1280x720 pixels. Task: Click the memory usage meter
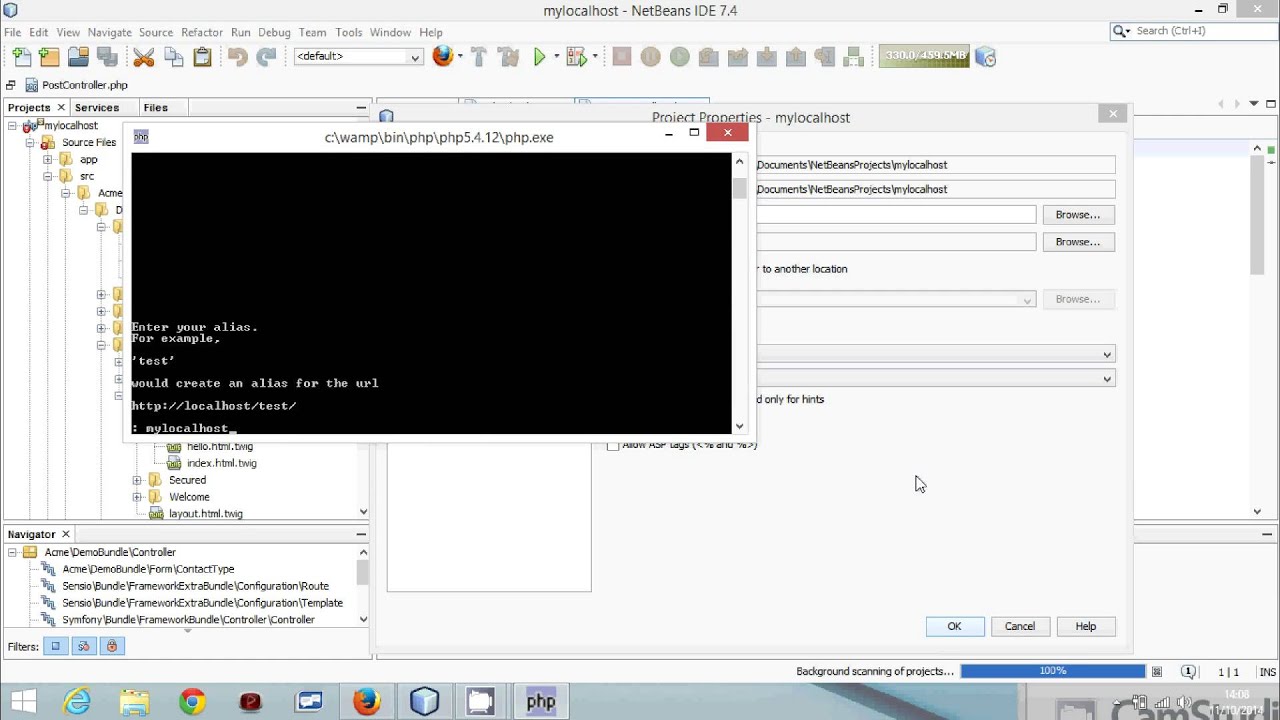coord(924,56)
